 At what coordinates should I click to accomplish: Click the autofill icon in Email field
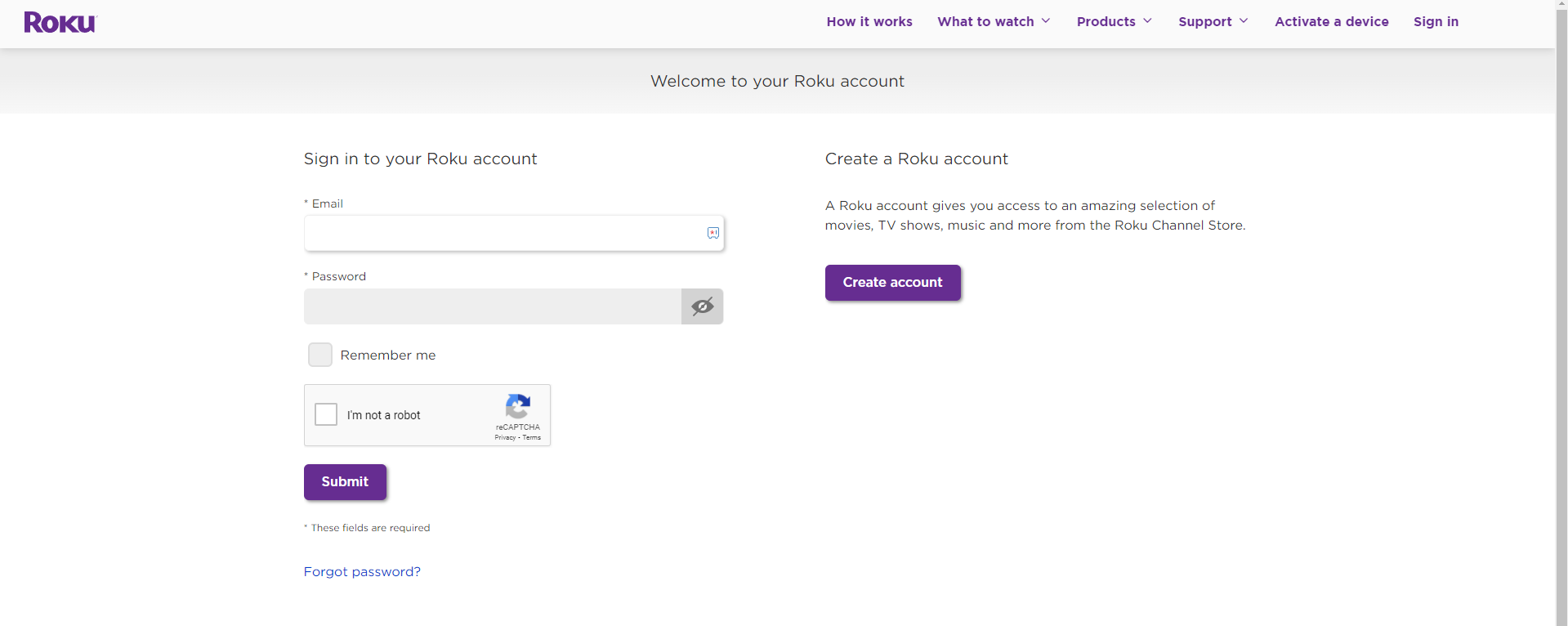click(x=713, y=233)
